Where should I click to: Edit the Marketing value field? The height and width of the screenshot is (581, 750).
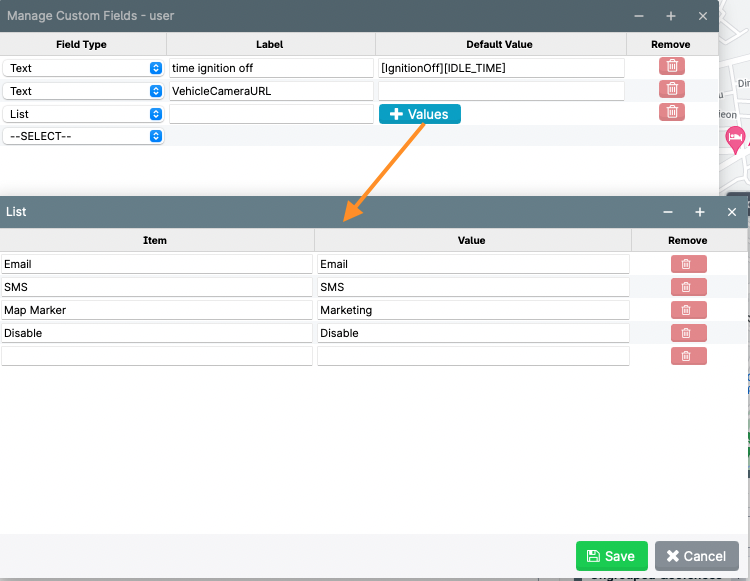pyautogui.click(x=473, y=310)
